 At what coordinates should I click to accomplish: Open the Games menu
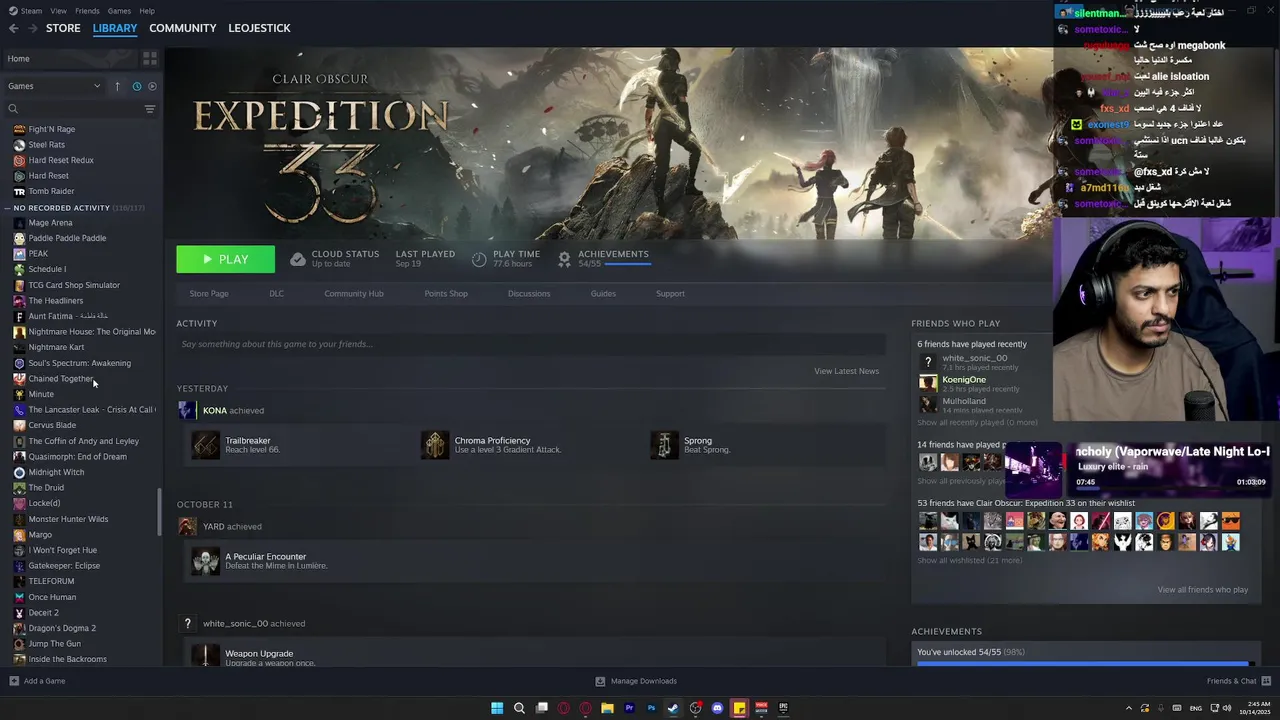point(119,11)
